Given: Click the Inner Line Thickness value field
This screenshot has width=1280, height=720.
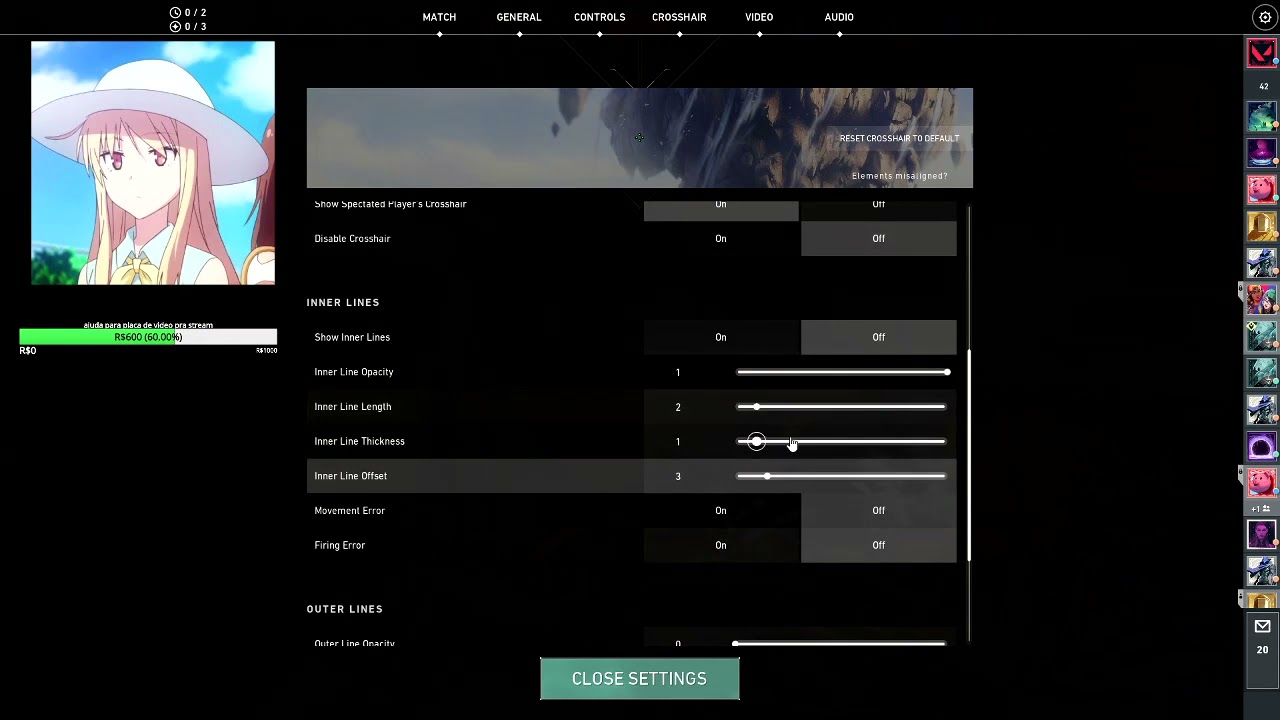Looking at the screenshot, I should pos(678,441).
